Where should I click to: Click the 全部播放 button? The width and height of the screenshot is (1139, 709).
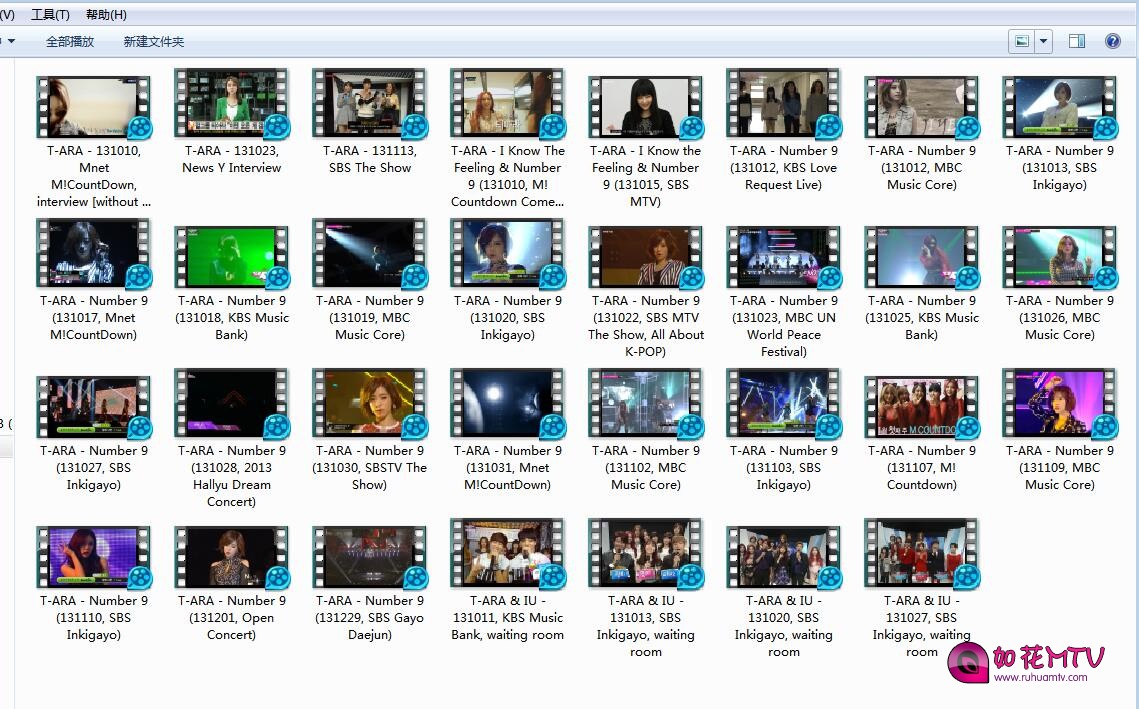(x=70, y=41)
